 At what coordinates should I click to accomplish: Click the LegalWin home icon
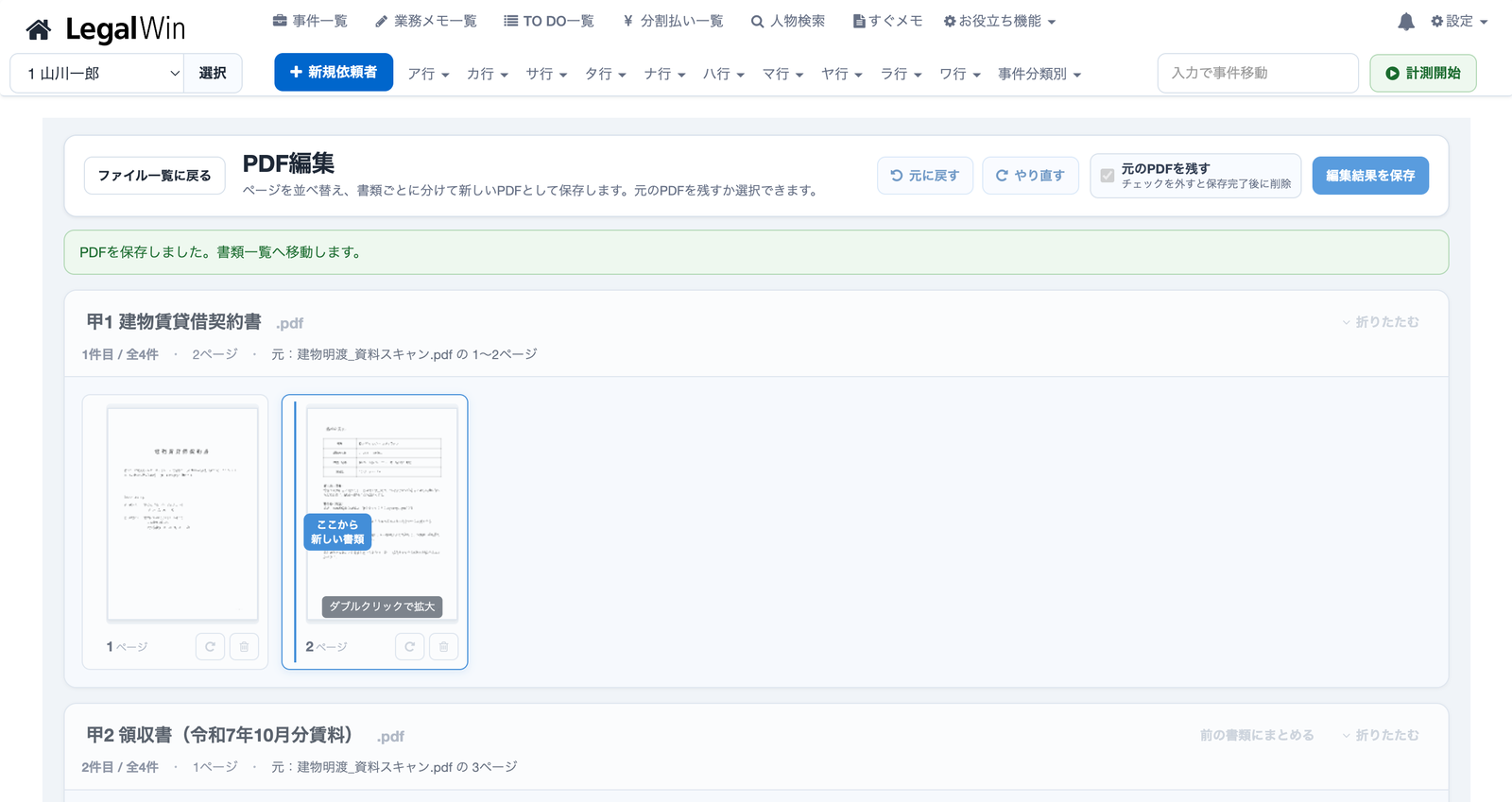[x=39, y=30]
